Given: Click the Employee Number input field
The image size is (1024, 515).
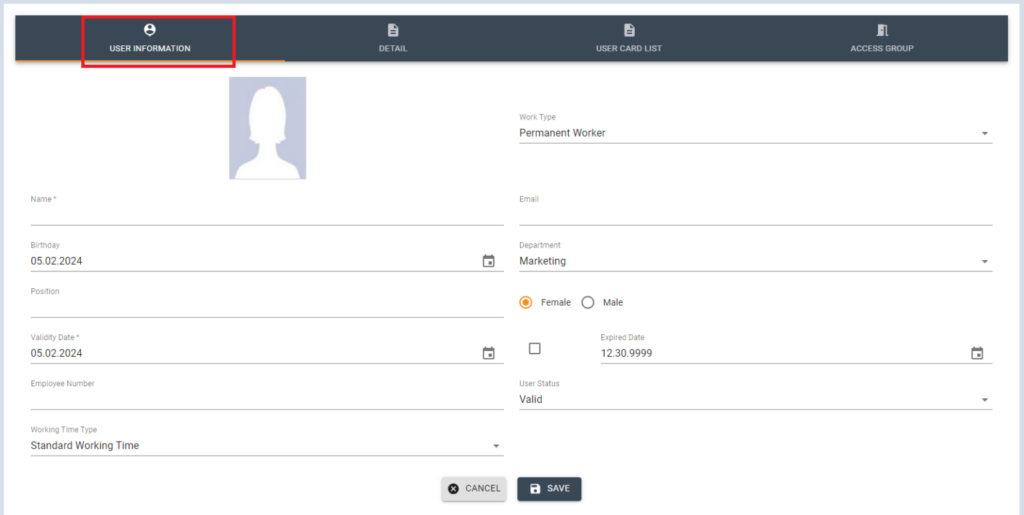Looking at the screenshot, I should pyautogui.click(x=266, y=399).
